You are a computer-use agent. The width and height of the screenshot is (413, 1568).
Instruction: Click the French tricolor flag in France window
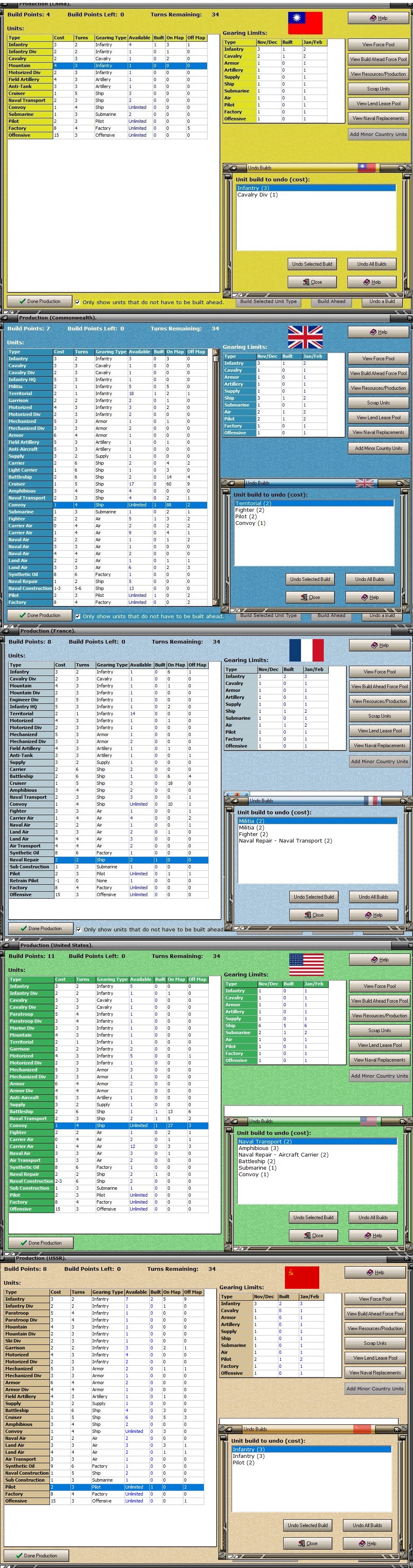pyautogui.click(x=307, y=650)
